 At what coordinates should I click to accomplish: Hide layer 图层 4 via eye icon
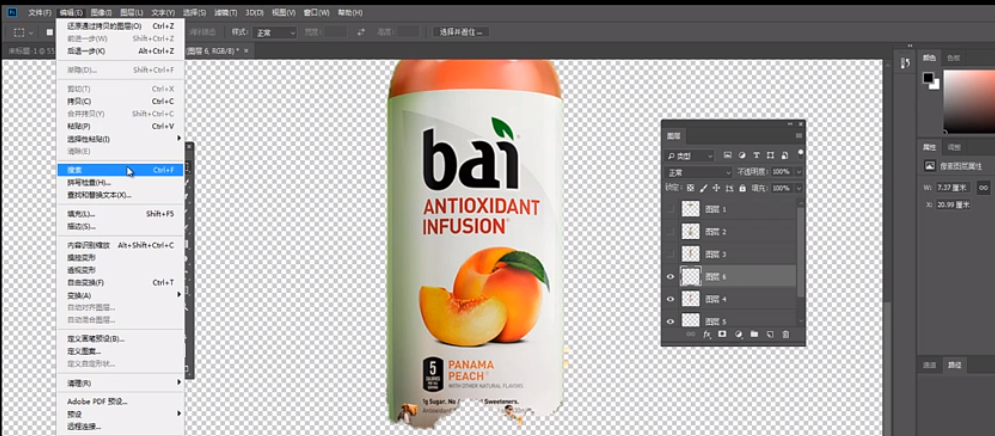tap(670, 299)
